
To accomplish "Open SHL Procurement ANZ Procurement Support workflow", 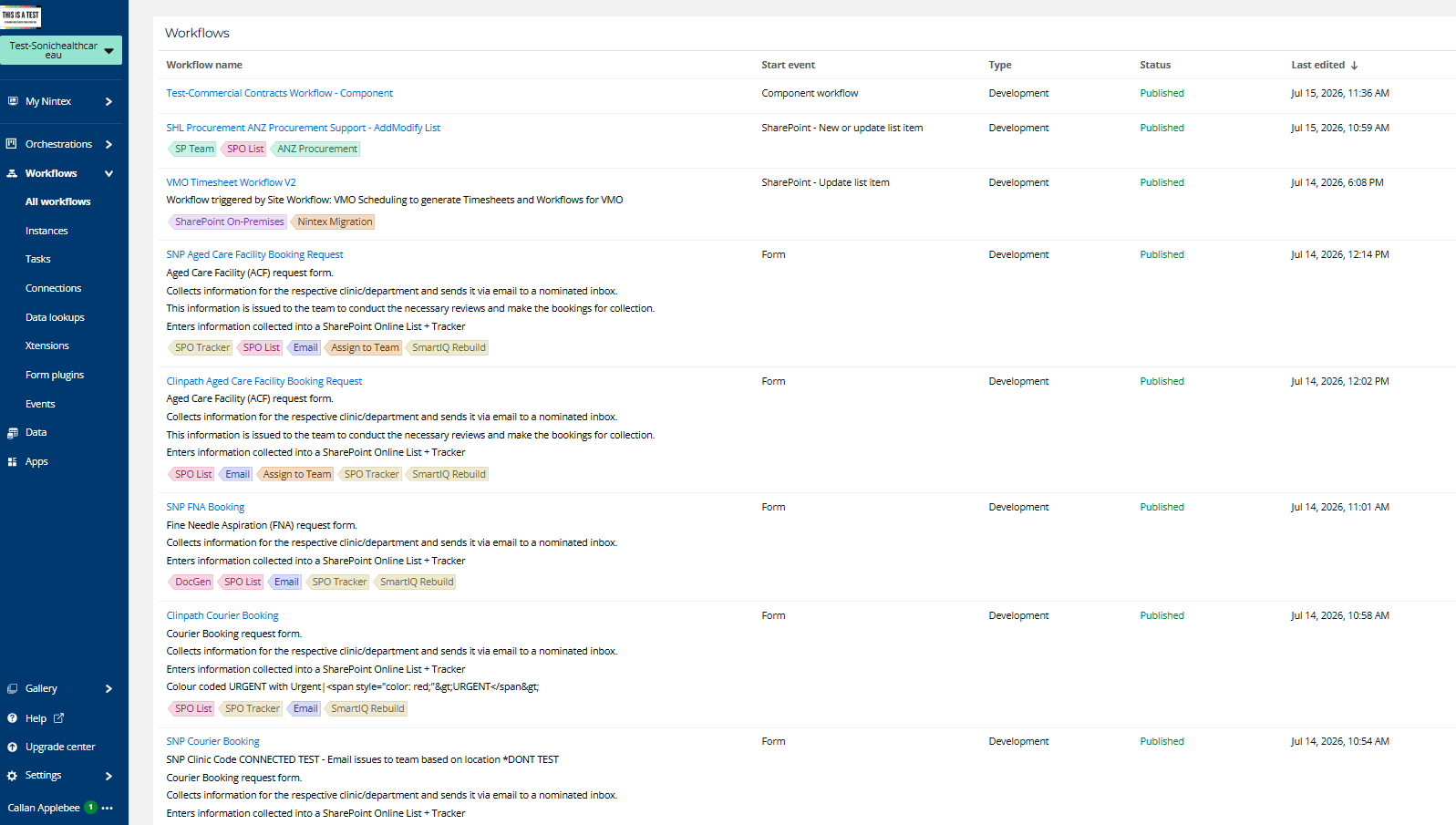I will click(x=304, y=129).
